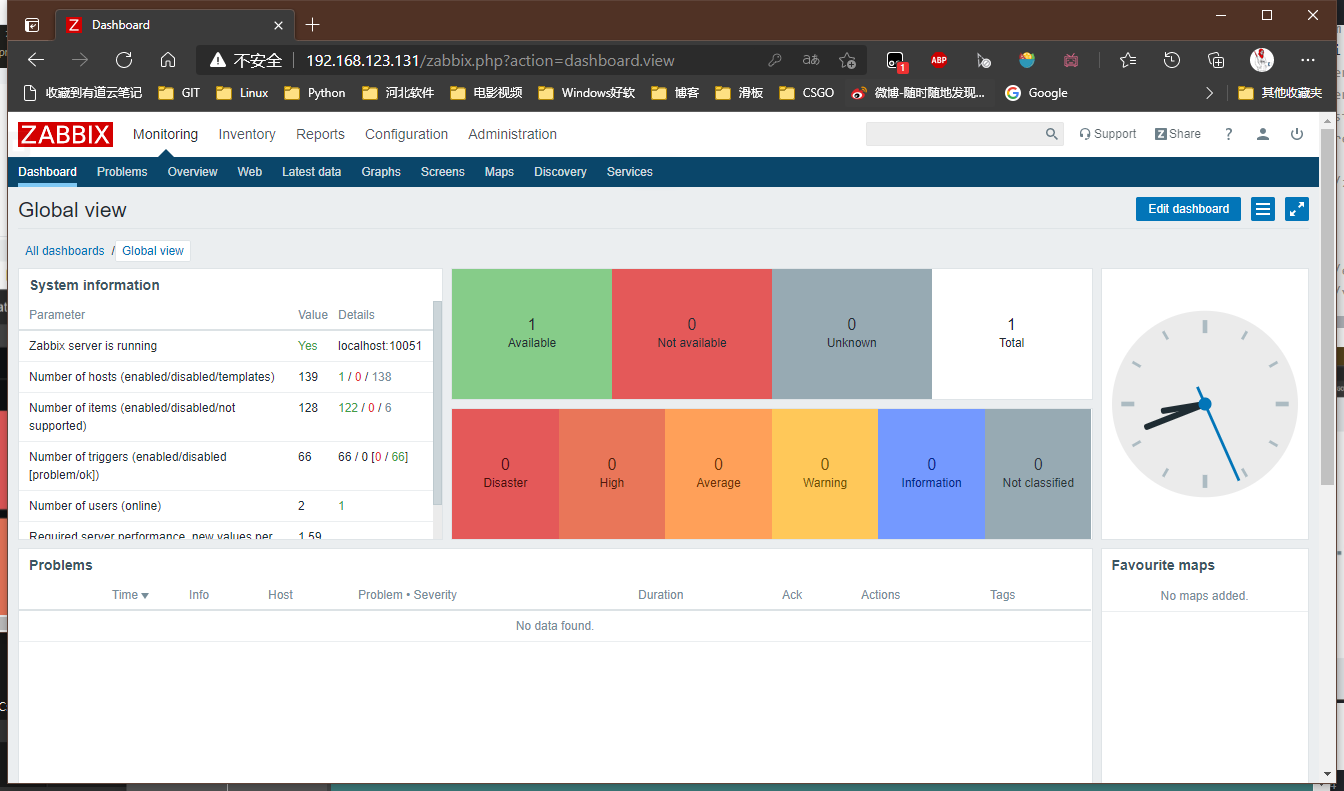
Task: Open the Google bookmark
Action: [x=1036, y=93]
